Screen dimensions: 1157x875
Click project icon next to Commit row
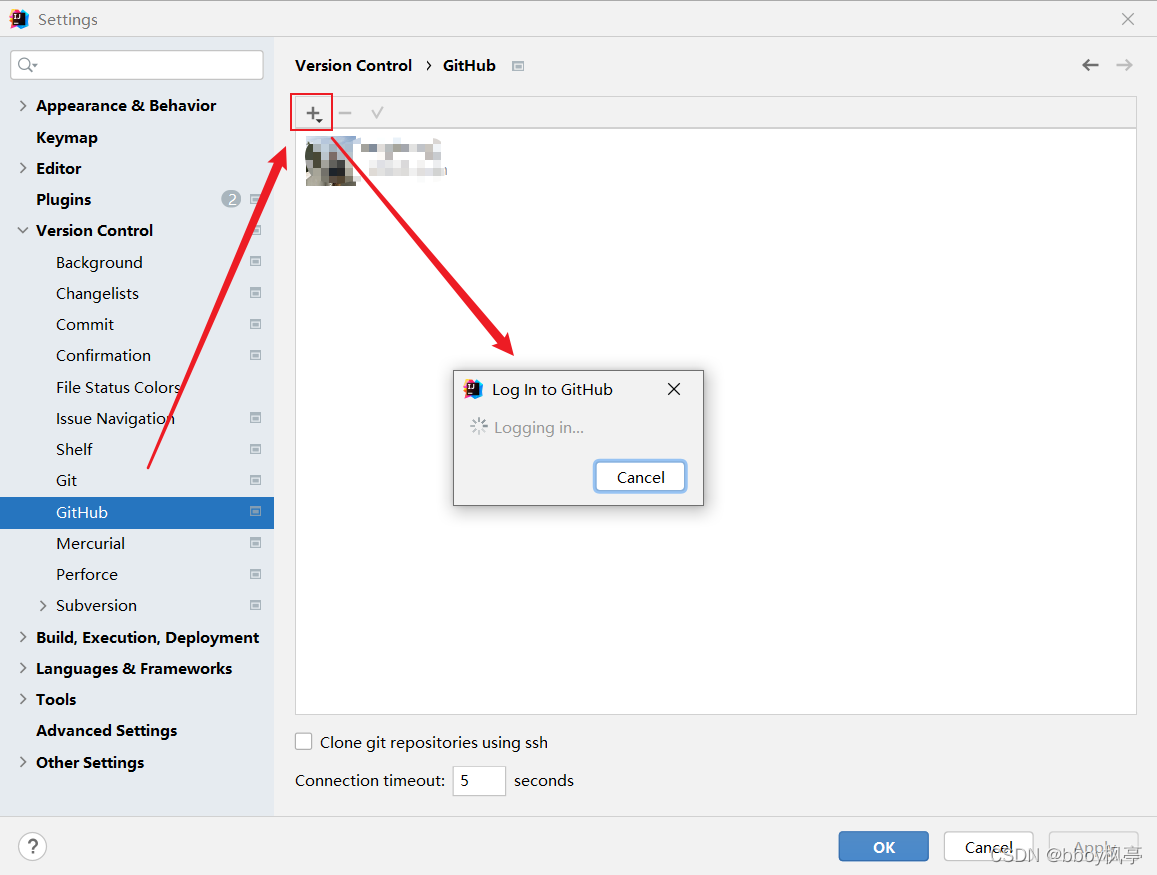(255, 324)
